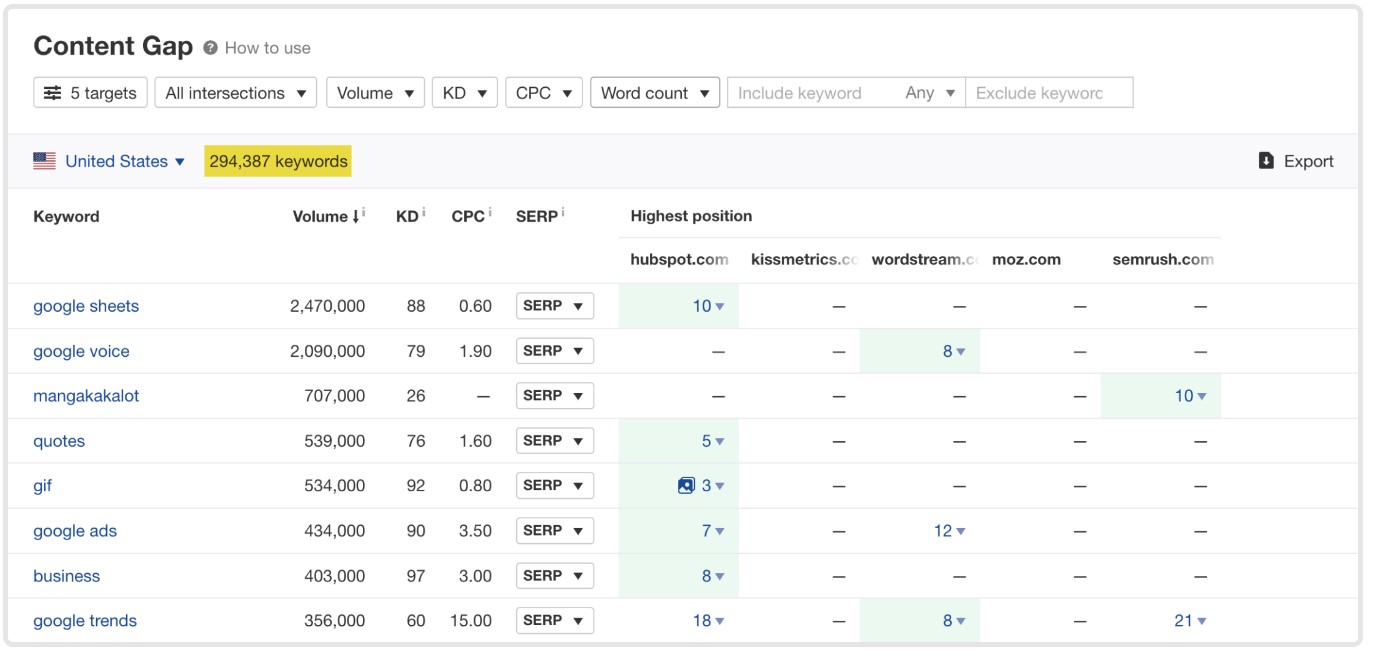Open the gif keyword link
Viewport: 1398px width, 661px height.
(x=42, y=486)
